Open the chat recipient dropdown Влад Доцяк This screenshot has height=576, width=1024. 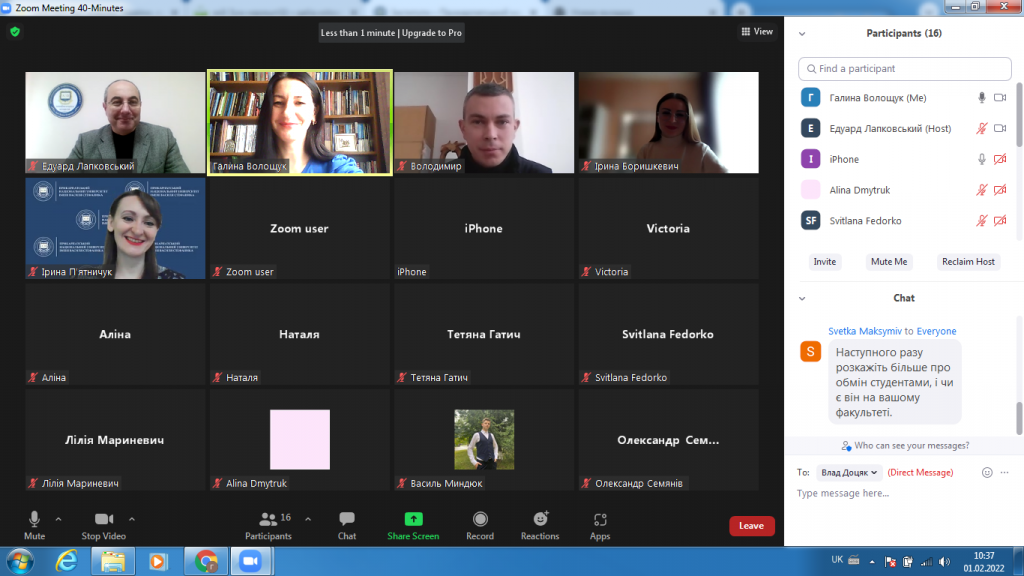[x=850, y=472]
